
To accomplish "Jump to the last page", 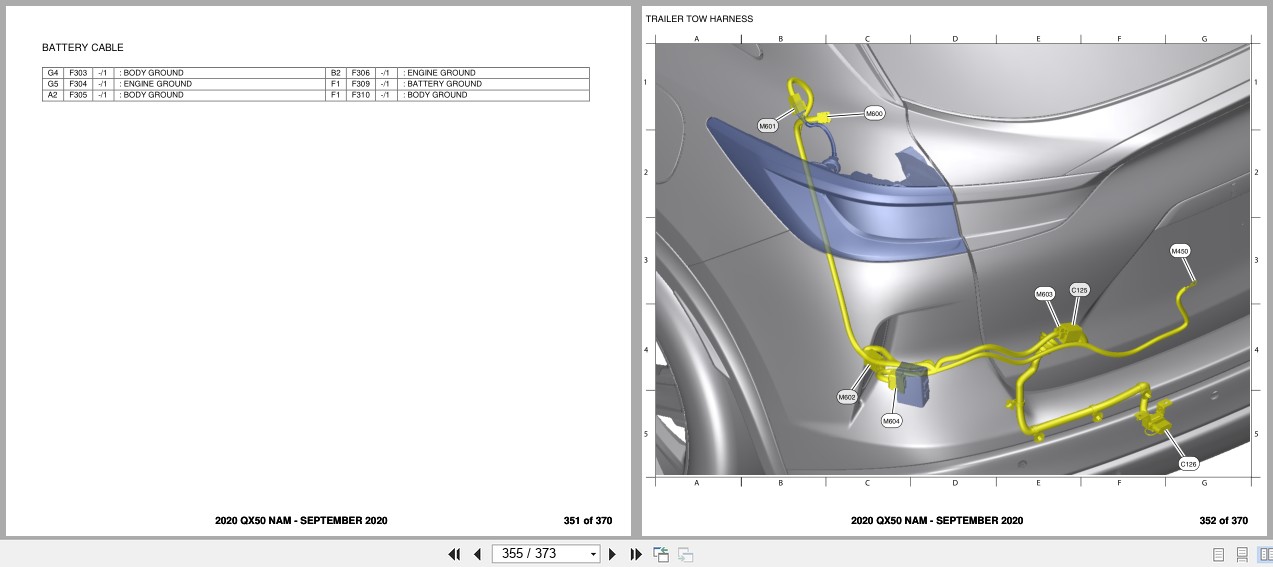I will click(x=635, y=554).
